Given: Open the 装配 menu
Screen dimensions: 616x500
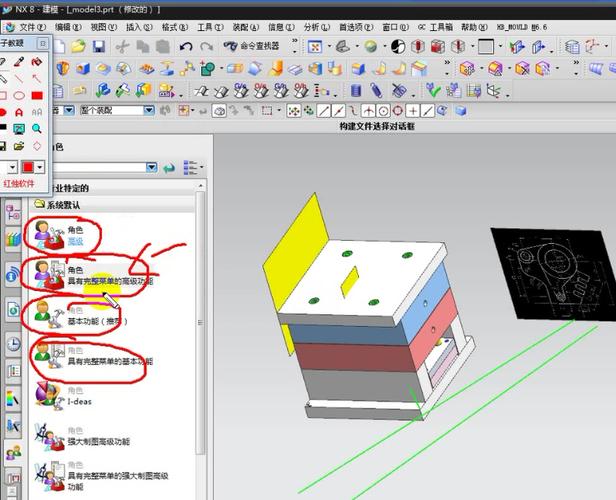Looking at the screenshot, I should tap(246, 27).
